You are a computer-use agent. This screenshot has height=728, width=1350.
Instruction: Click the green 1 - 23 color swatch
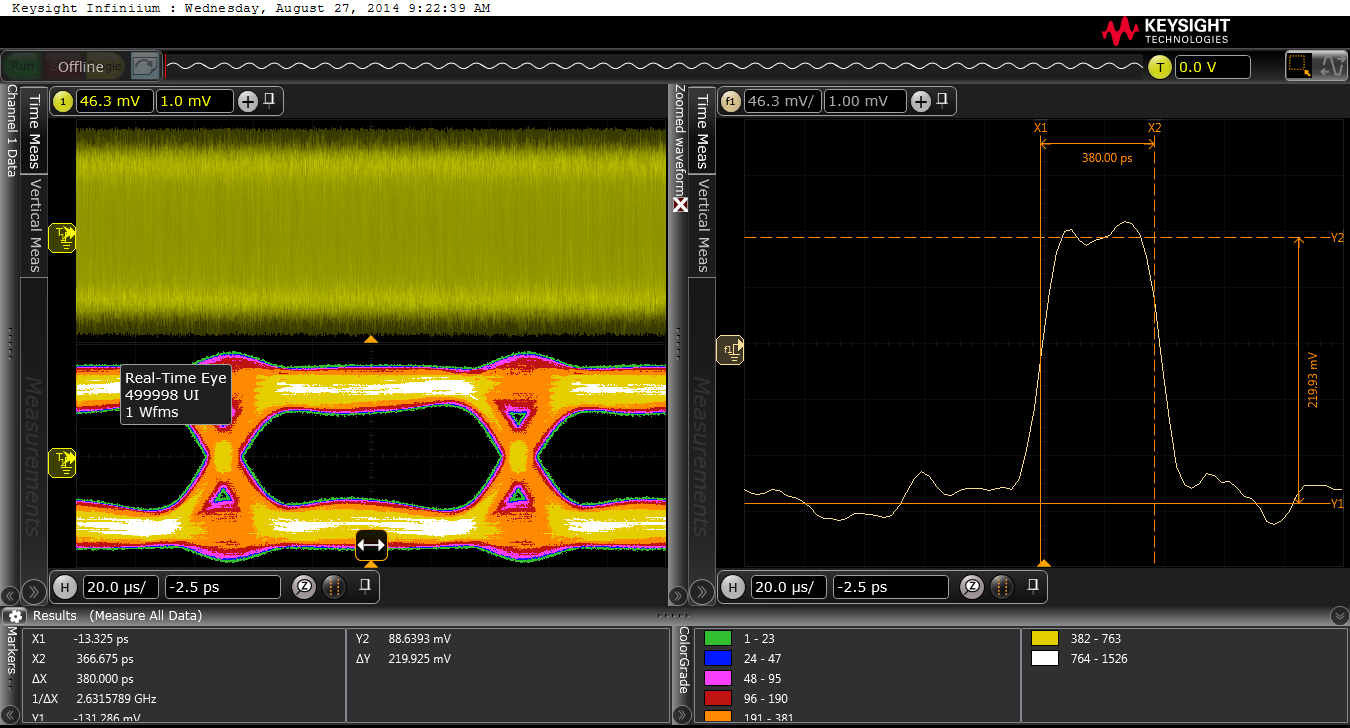click(x=717, y=638)
